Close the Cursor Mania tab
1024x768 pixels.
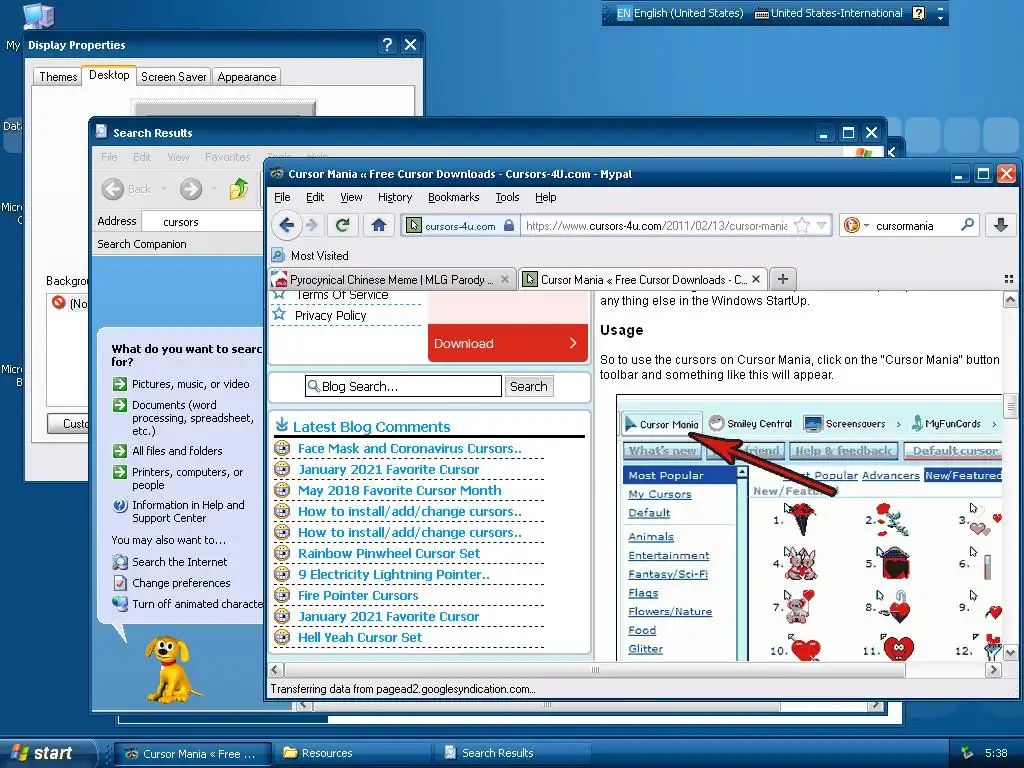(x=756, y=280)
